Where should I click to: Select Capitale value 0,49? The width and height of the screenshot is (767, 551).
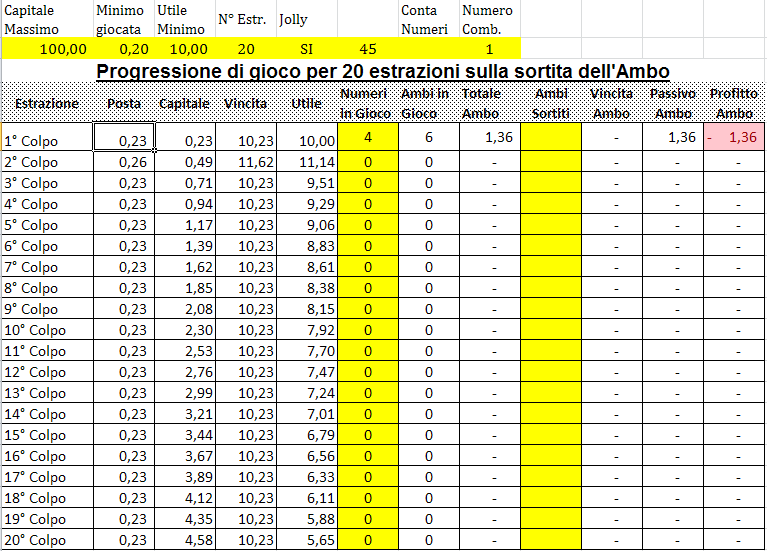click(185, 161)
